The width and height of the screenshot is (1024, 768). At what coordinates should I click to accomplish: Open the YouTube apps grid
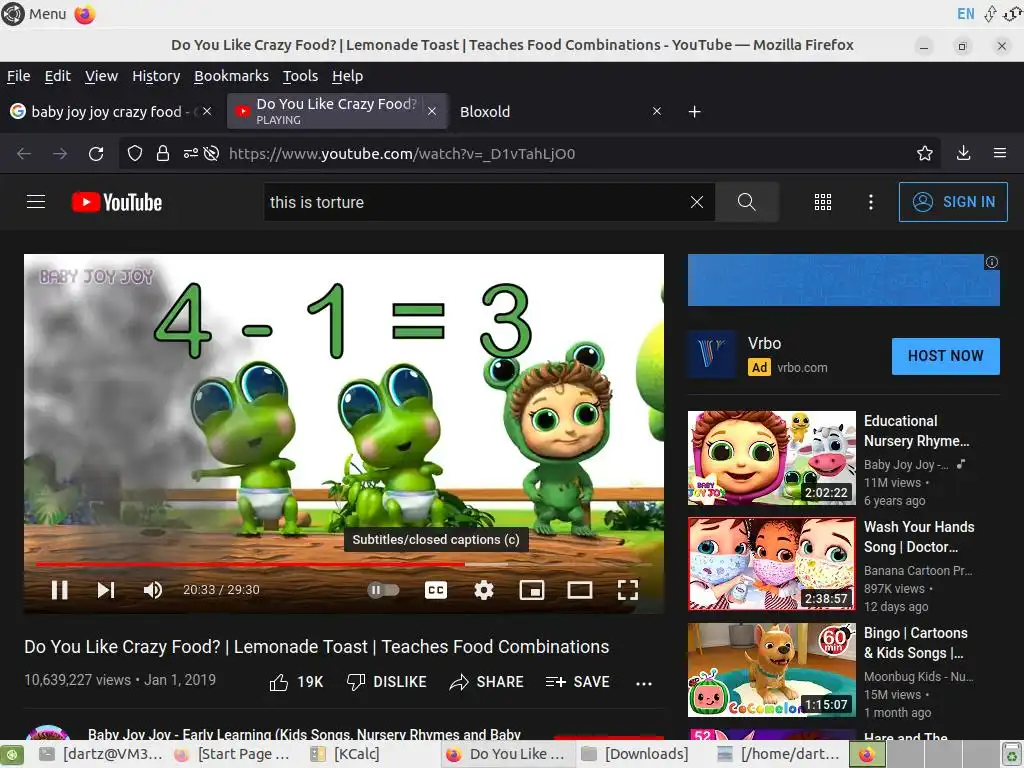pos(823,202)
